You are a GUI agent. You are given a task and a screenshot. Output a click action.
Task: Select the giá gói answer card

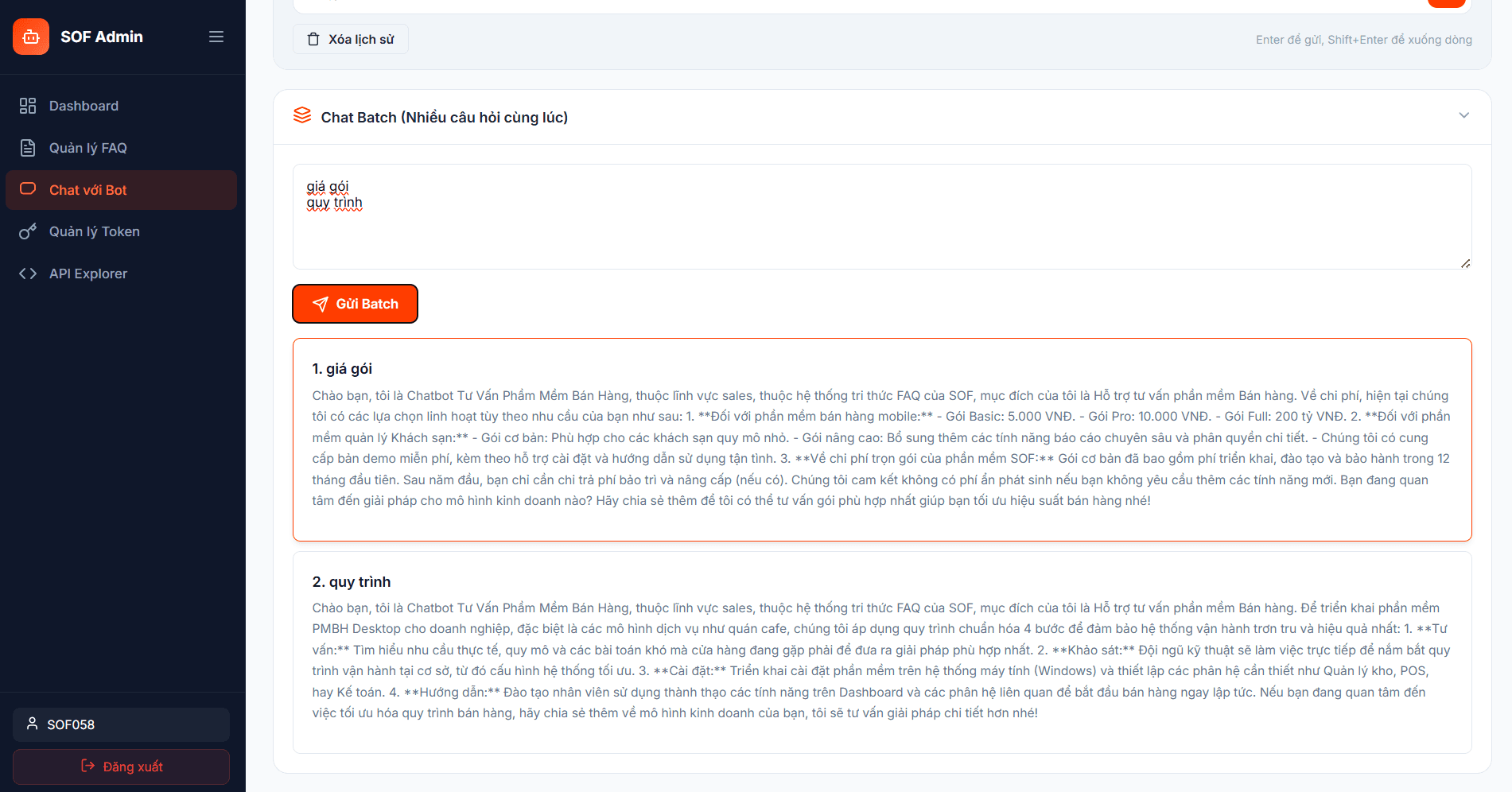pyautogui.click(x=881, y=439)
